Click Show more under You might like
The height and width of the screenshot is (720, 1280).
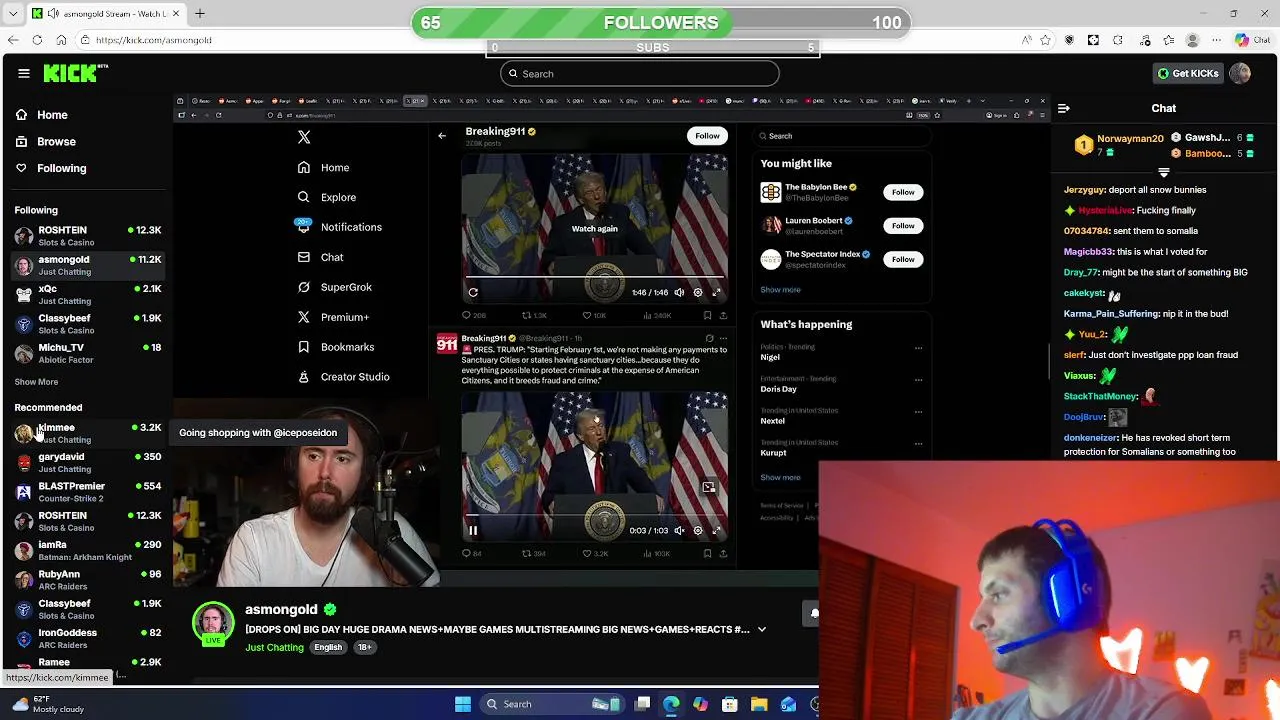point(780,290)
